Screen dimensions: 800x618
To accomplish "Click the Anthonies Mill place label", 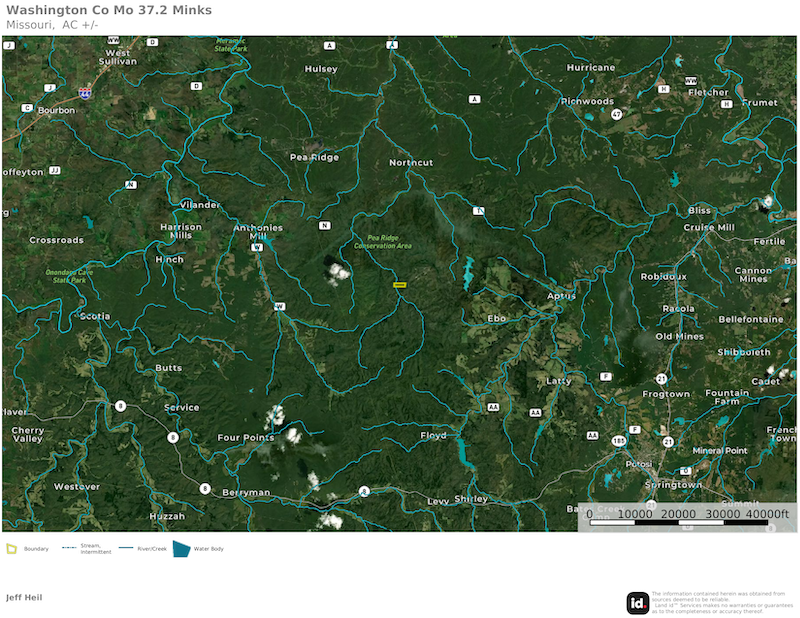I will point(257,231).
